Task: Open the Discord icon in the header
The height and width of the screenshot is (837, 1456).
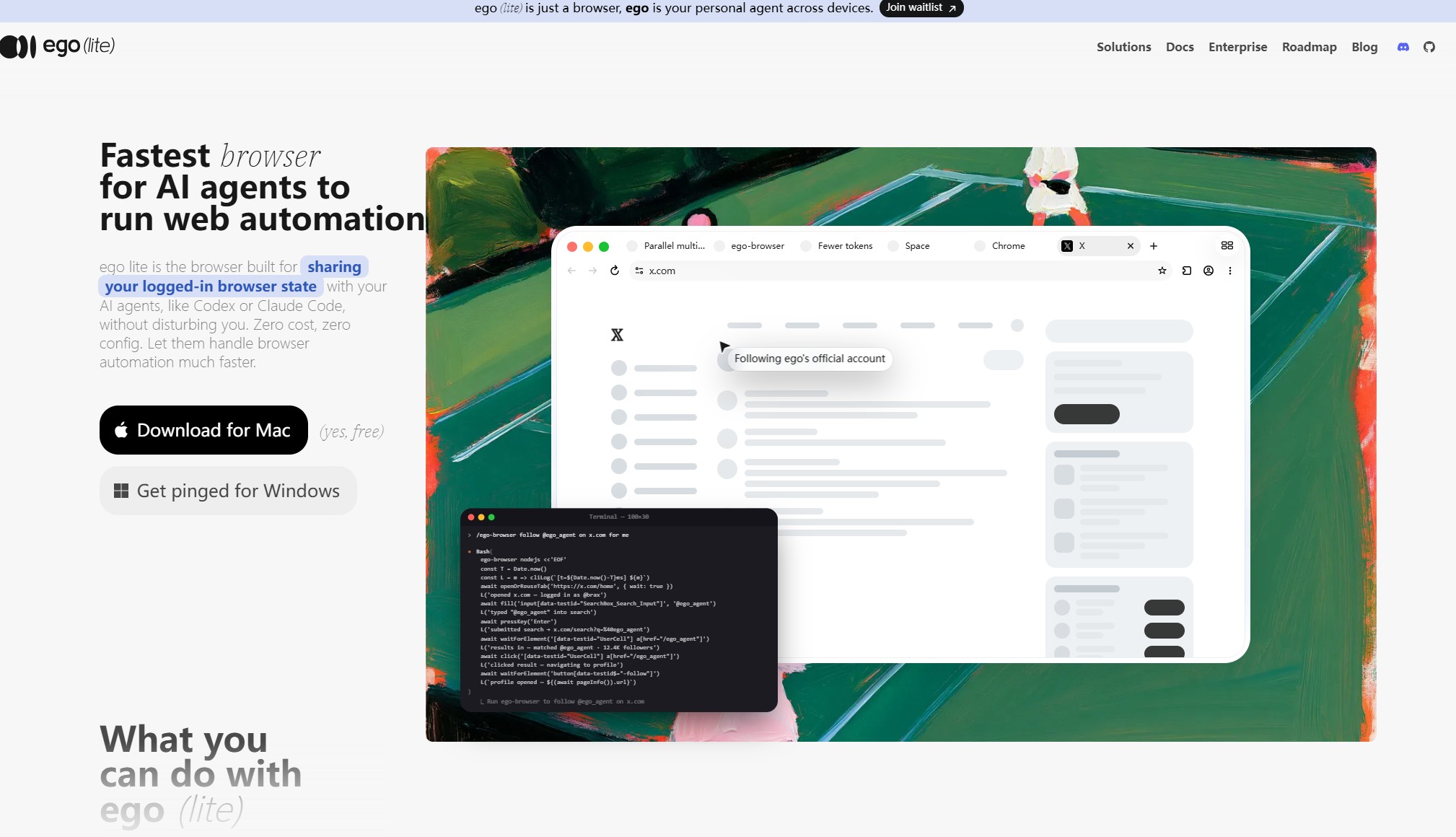Action: pyautogui.click(x=1403, y=47)
